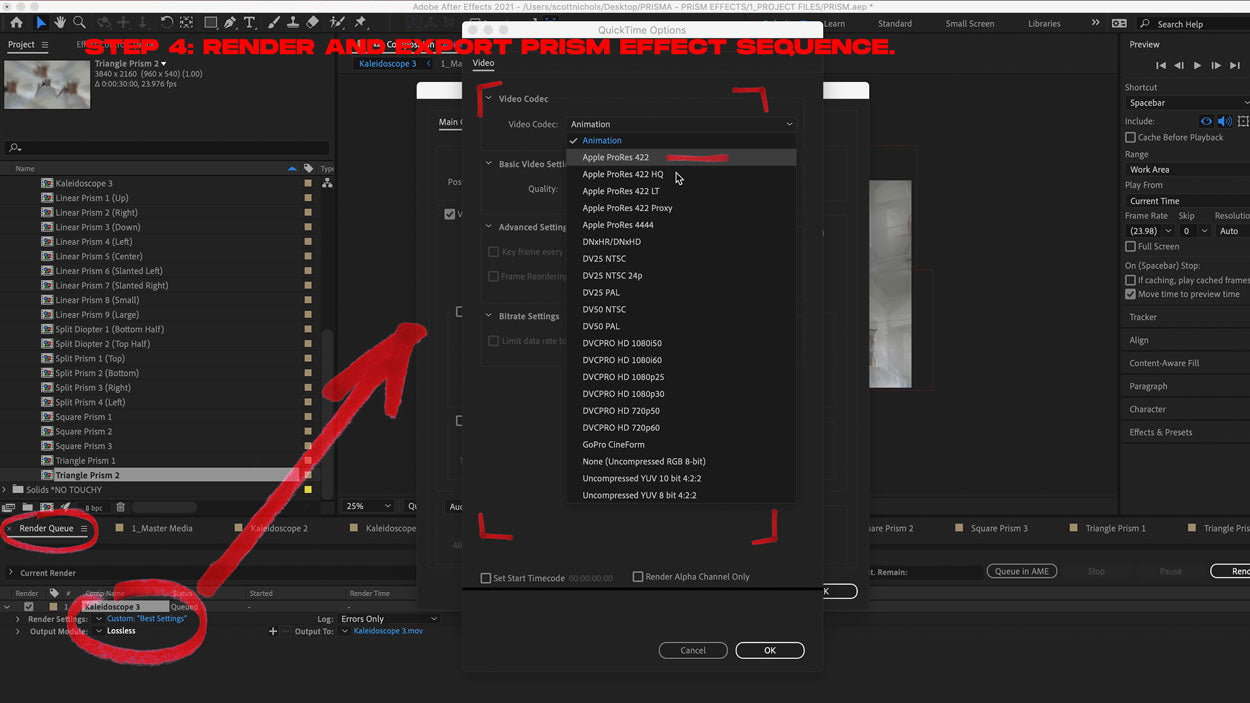The width and height of the screenshot is (1250, 703).
Task: Enable Render Alpha Channel Only checkbox
Action: [x=638, y=577]
